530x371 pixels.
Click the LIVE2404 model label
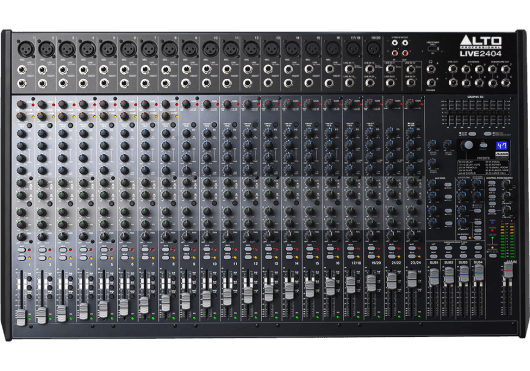[481, 53]
